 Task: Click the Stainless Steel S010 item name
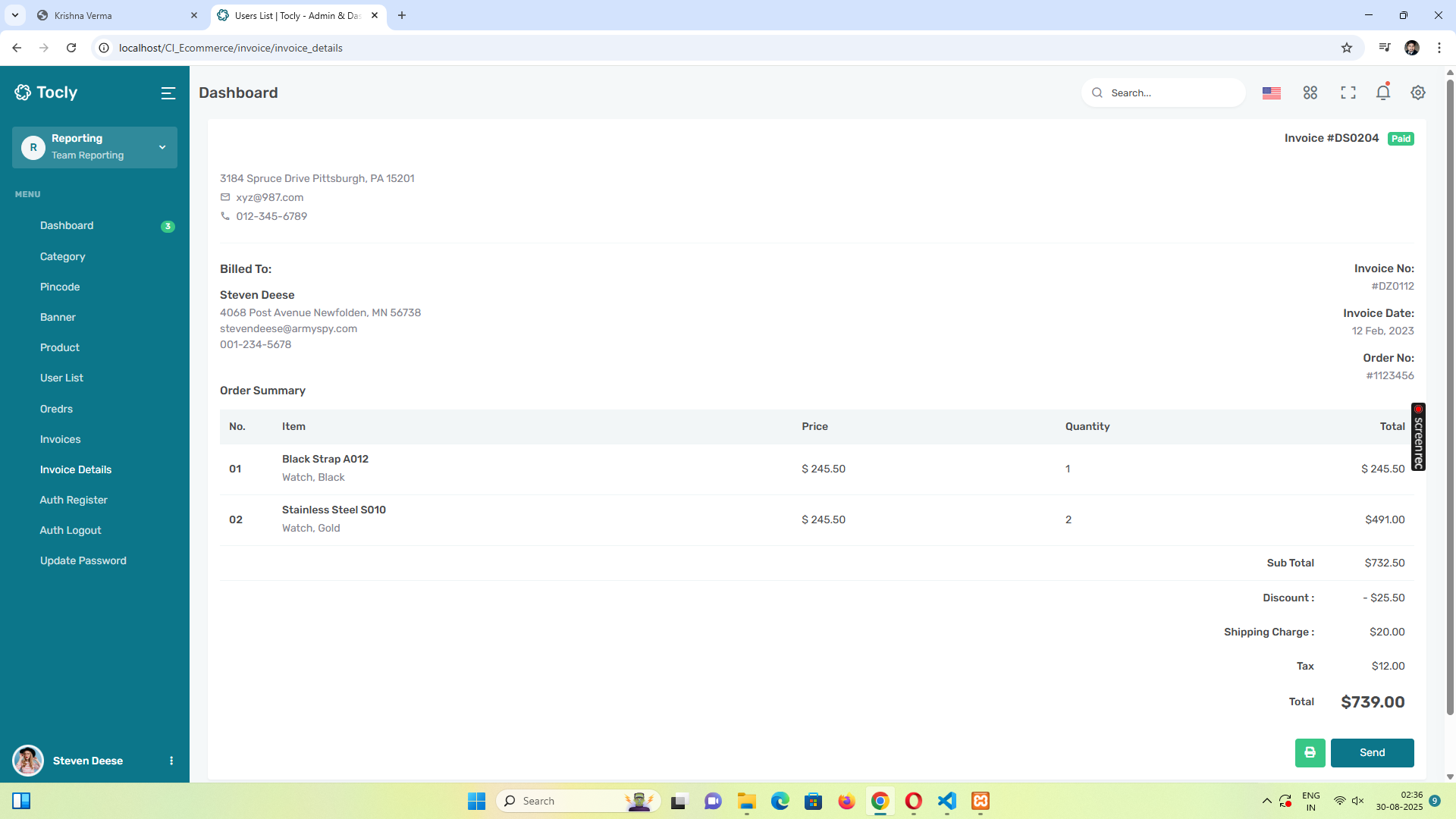[x=334, y=510]
